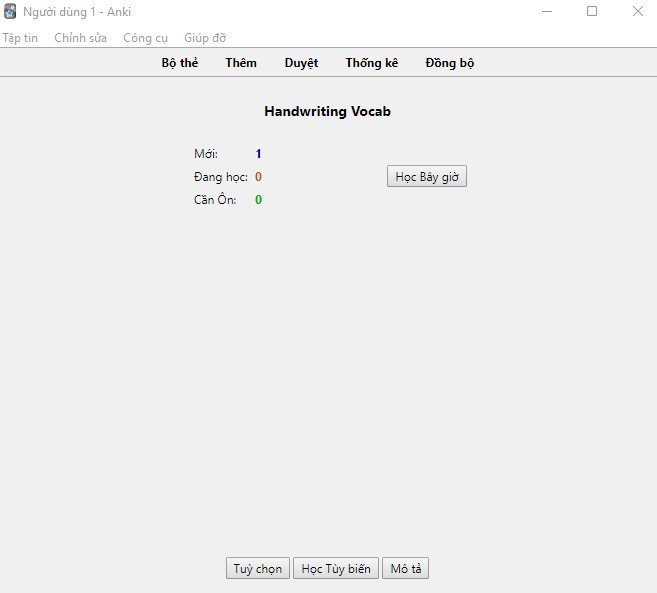Start studying with Học Bây giờ
657x593 pixels.
427,176
